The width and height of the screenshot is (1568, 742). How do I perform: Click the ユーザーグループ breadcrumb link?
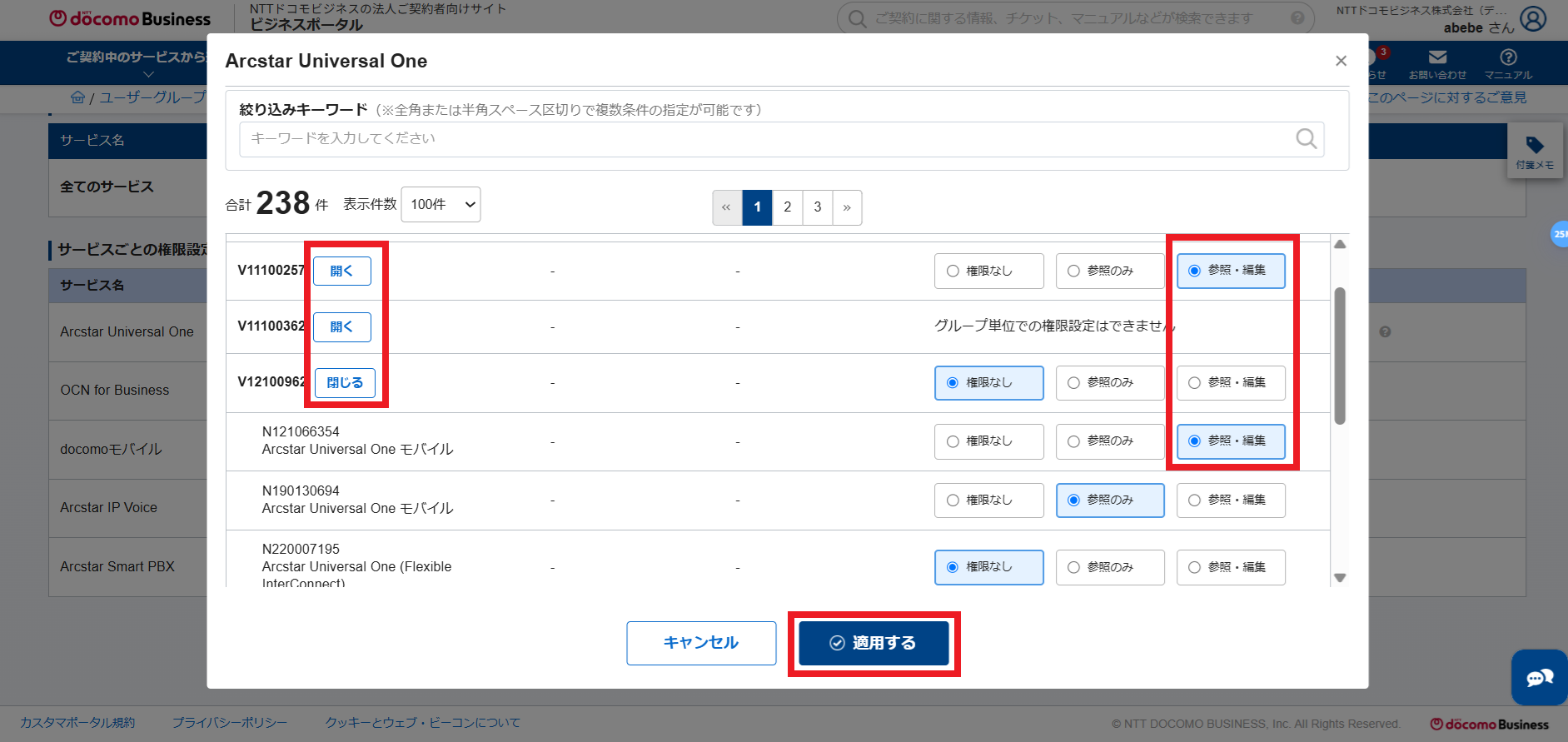point(152,97)
